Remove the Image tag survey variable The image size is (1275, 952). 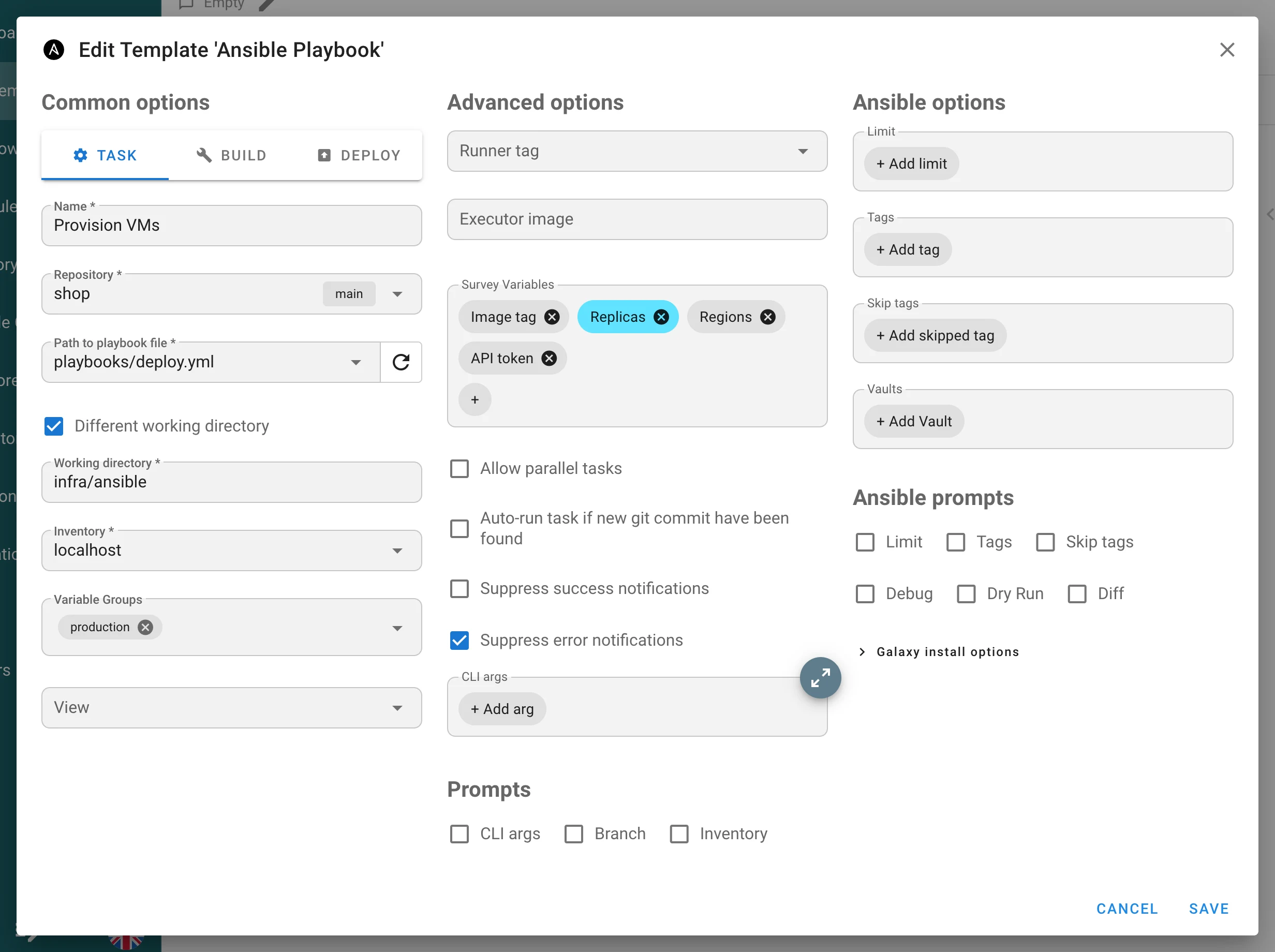pyautogui.click(x=552, y=317)
